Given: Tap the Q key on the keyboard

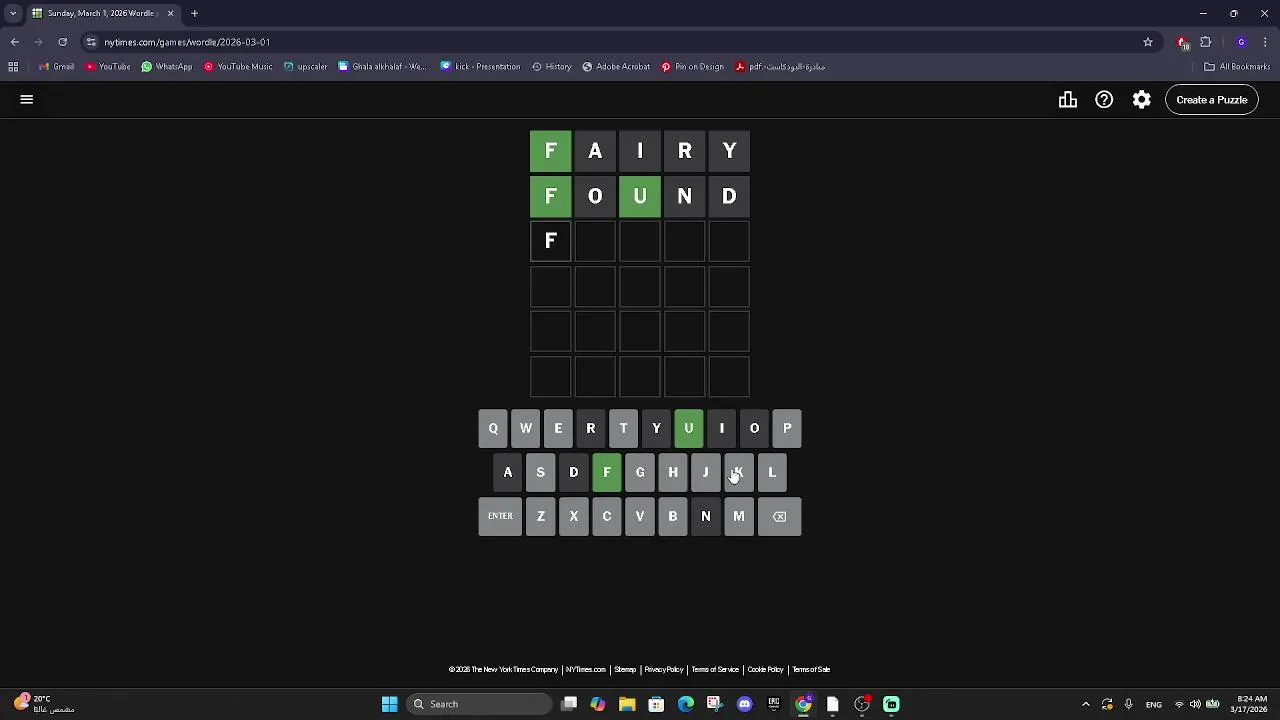Looking at the screenshot, I should point(493,429).
